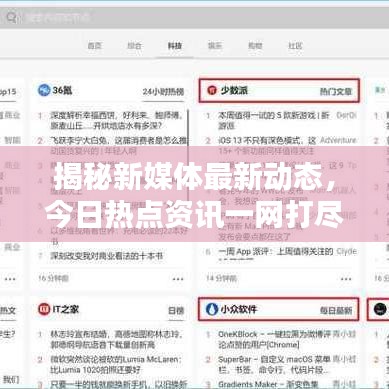Open the 少数派 card's more options ellipsis

click(346, 279)
